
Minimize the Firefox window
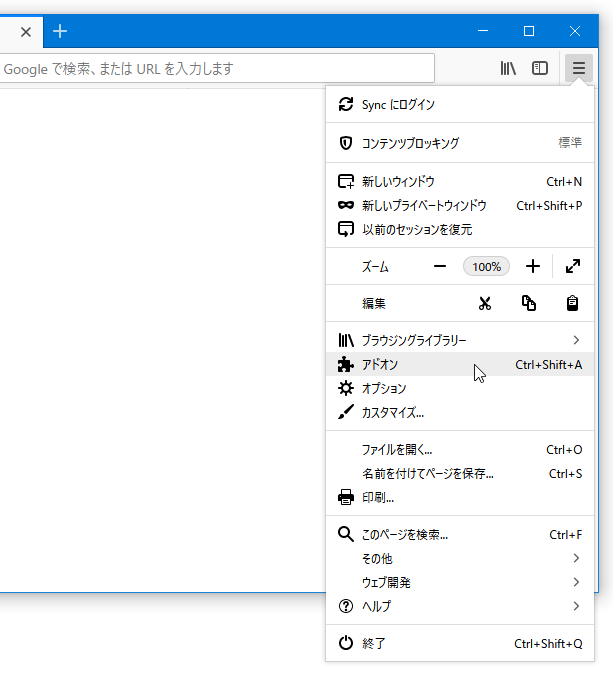(483, 31)
